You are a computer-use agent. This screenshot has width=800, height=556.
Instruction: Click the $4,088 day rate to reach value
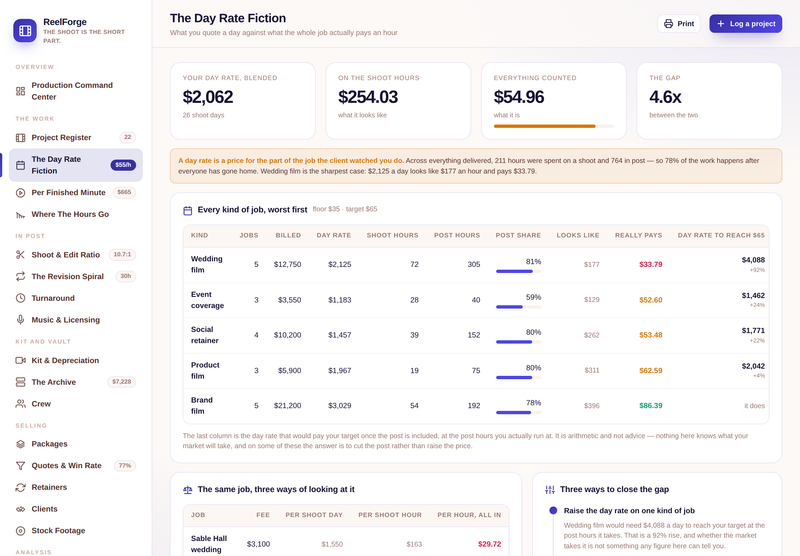(753, 260)
